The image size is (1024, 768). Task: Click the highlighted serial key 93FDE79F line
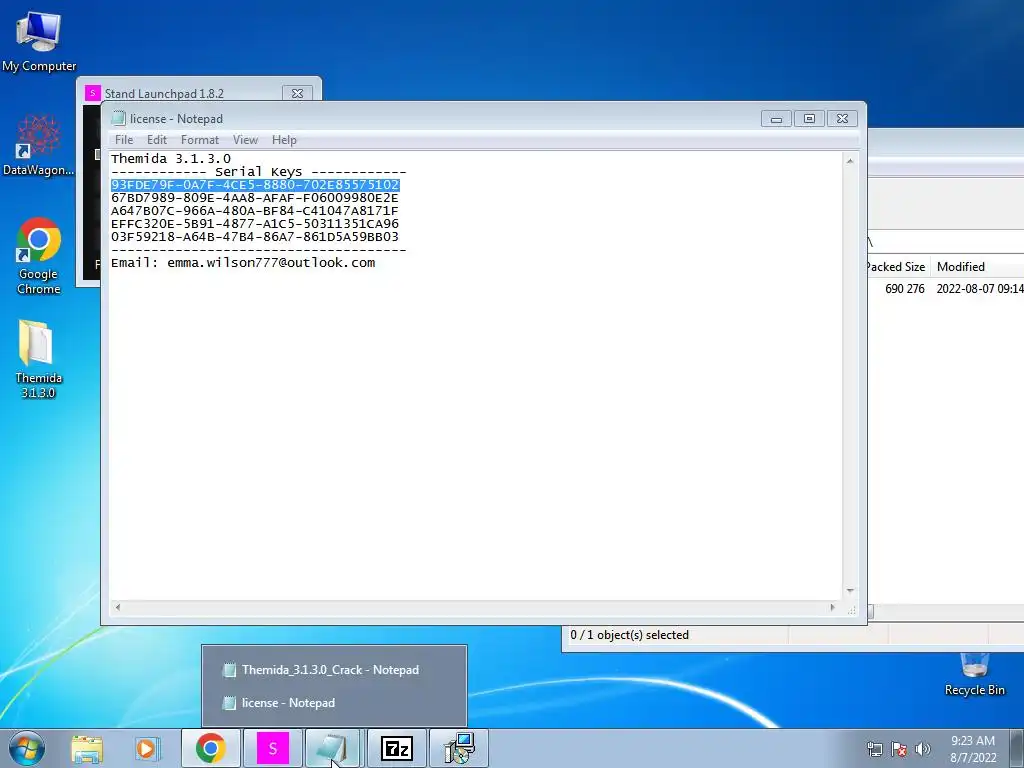(255, 185)
